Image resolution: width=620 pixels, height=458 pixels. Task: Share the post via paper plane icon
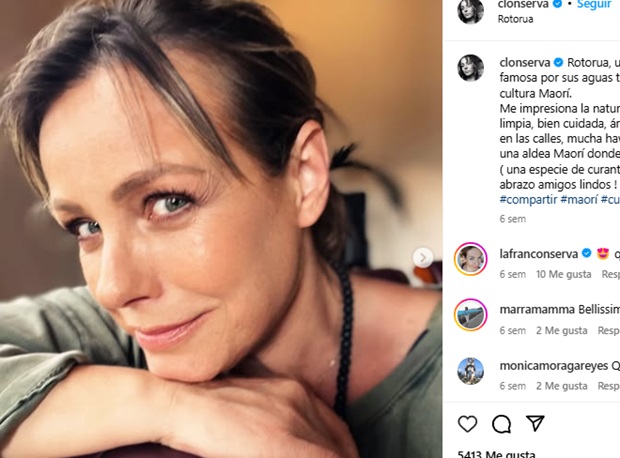[535, 424]
